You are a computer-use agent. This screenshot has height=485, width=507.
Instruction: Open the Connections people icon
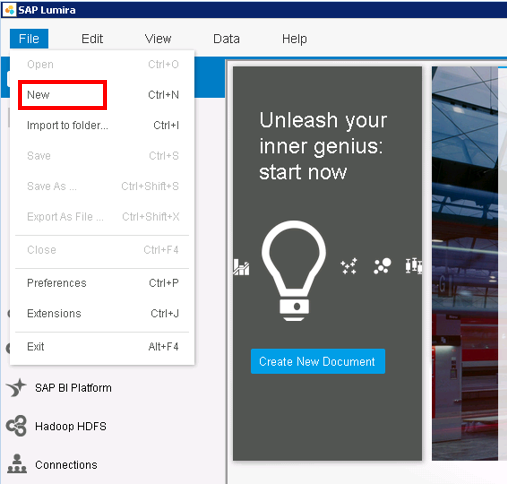coord(17,464)
